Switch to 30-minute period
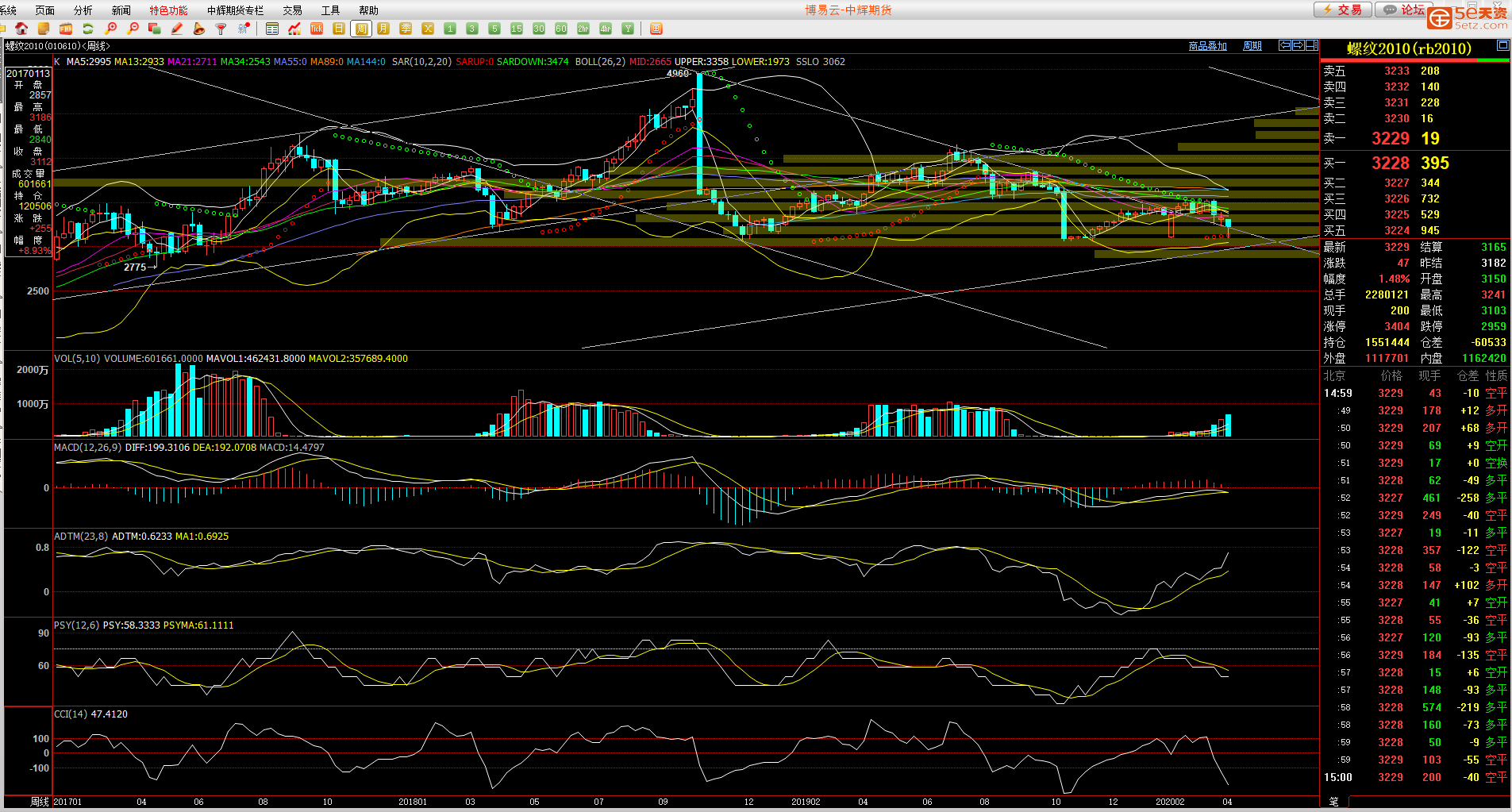 pos(539,29)
